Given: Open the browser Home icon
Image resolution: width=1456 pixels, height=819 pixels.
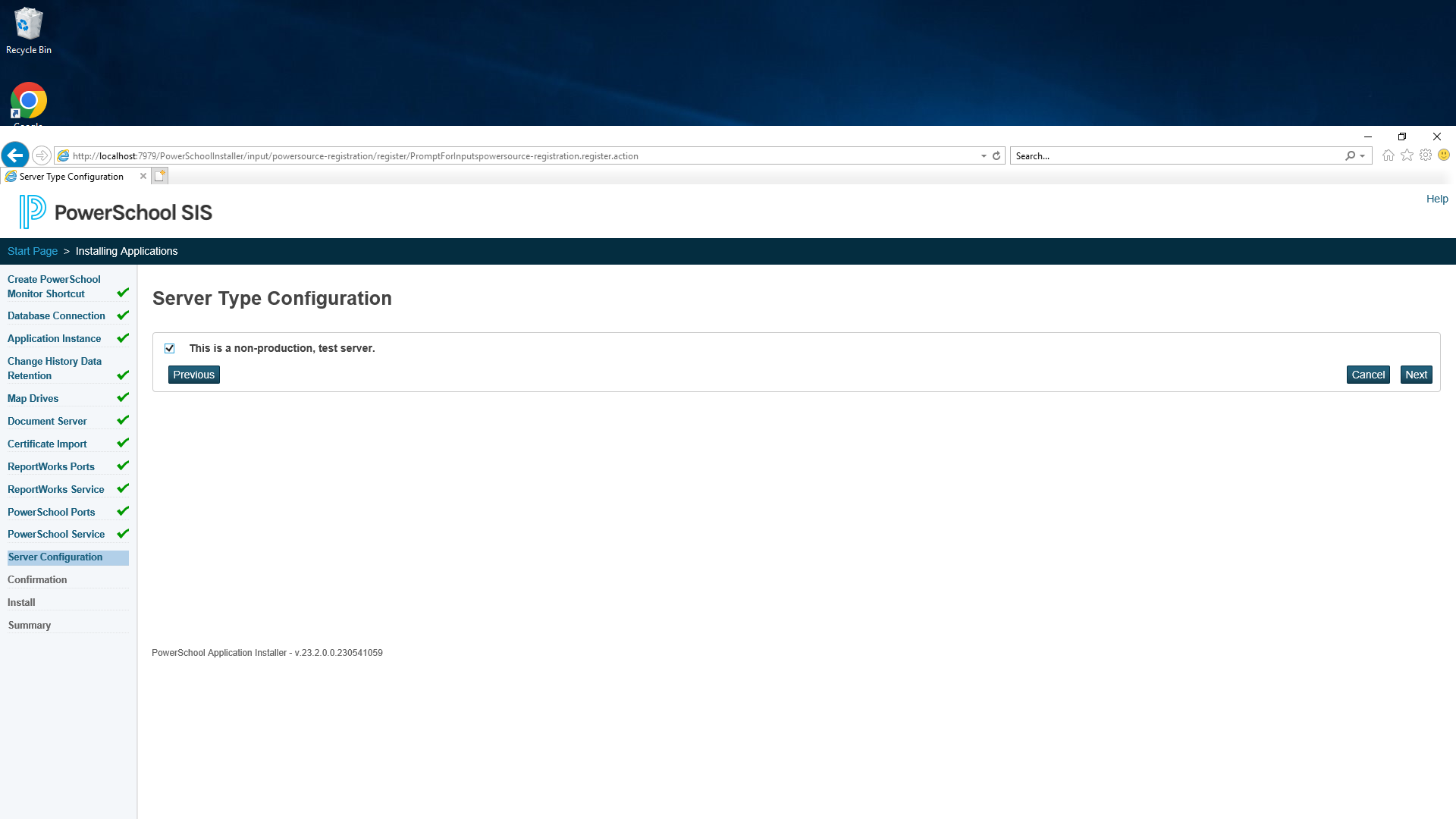Looking at the screenshot, I should pyautogui.click(x=1388, y=155).
